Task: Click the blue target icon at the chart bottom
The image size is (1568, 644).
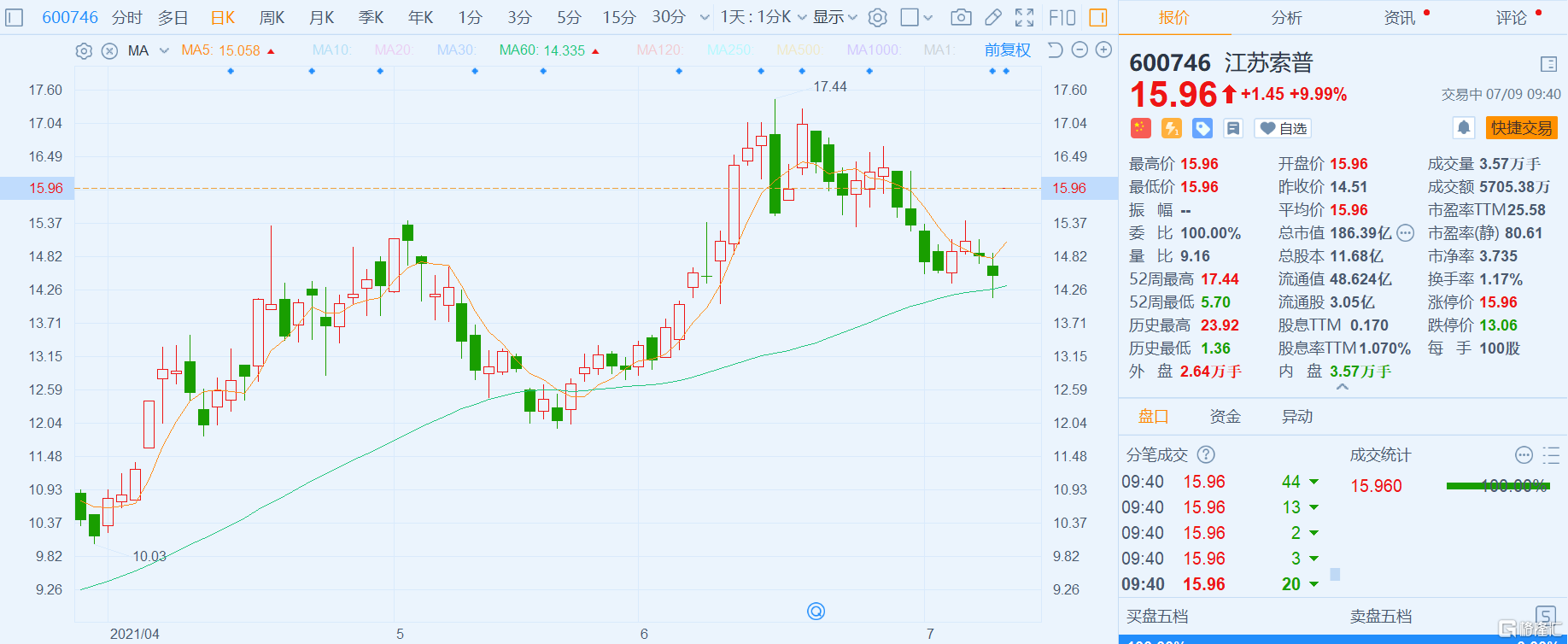Action: coord(816,611)
